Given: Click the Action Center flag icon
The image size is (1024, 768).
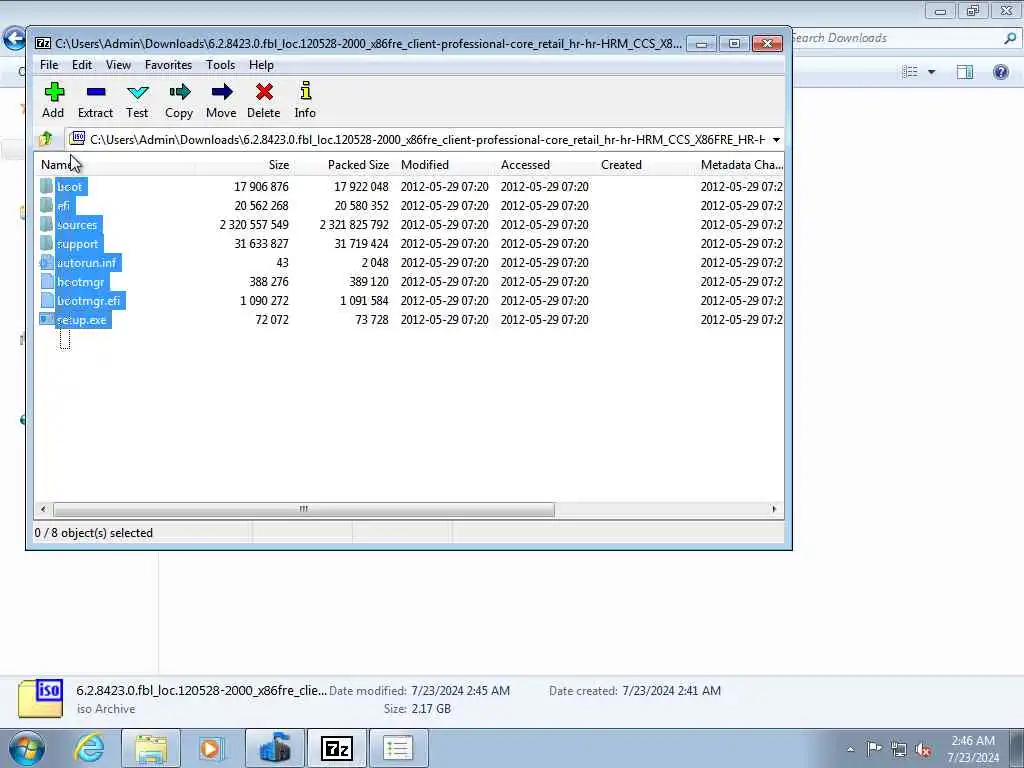Looking at the screenshot, I should (874, 748).
